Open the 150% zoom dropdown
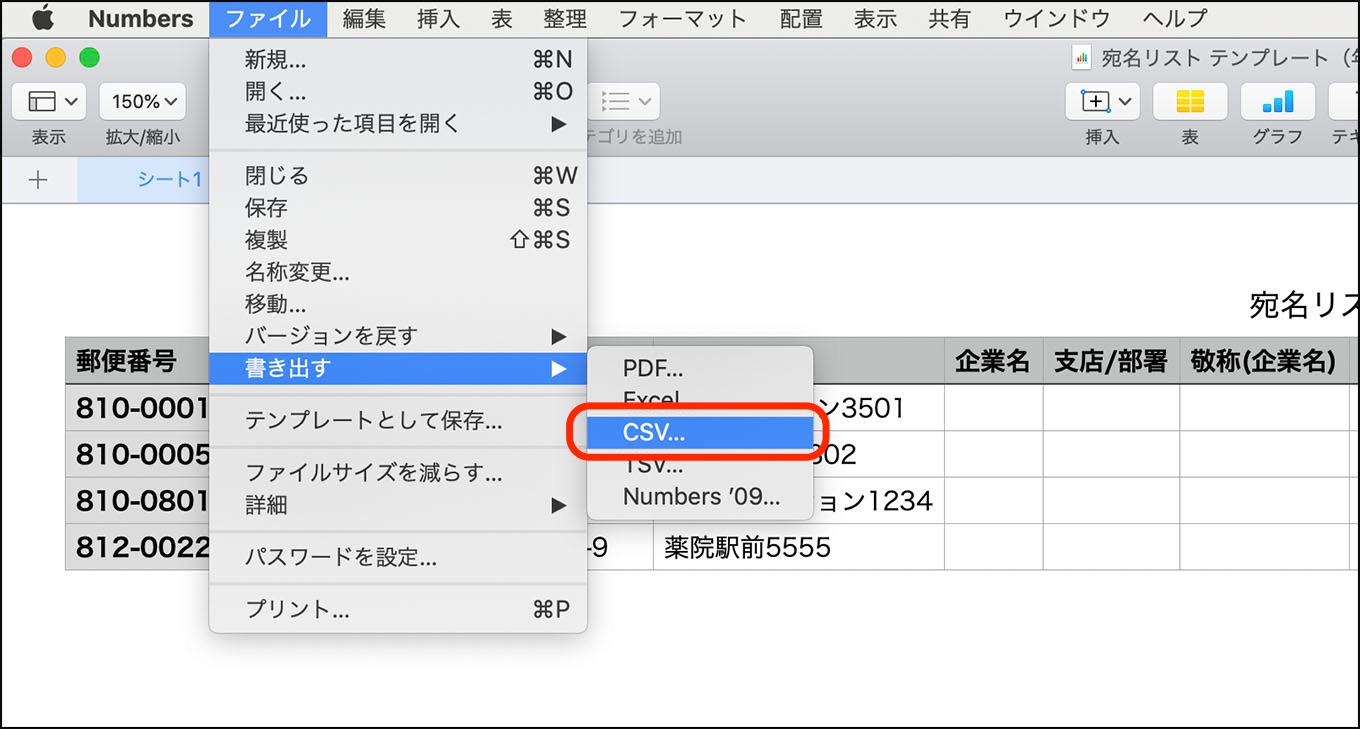Viewport: 1360px width, 729px height. pyautogui.click(x=143, y=101)
